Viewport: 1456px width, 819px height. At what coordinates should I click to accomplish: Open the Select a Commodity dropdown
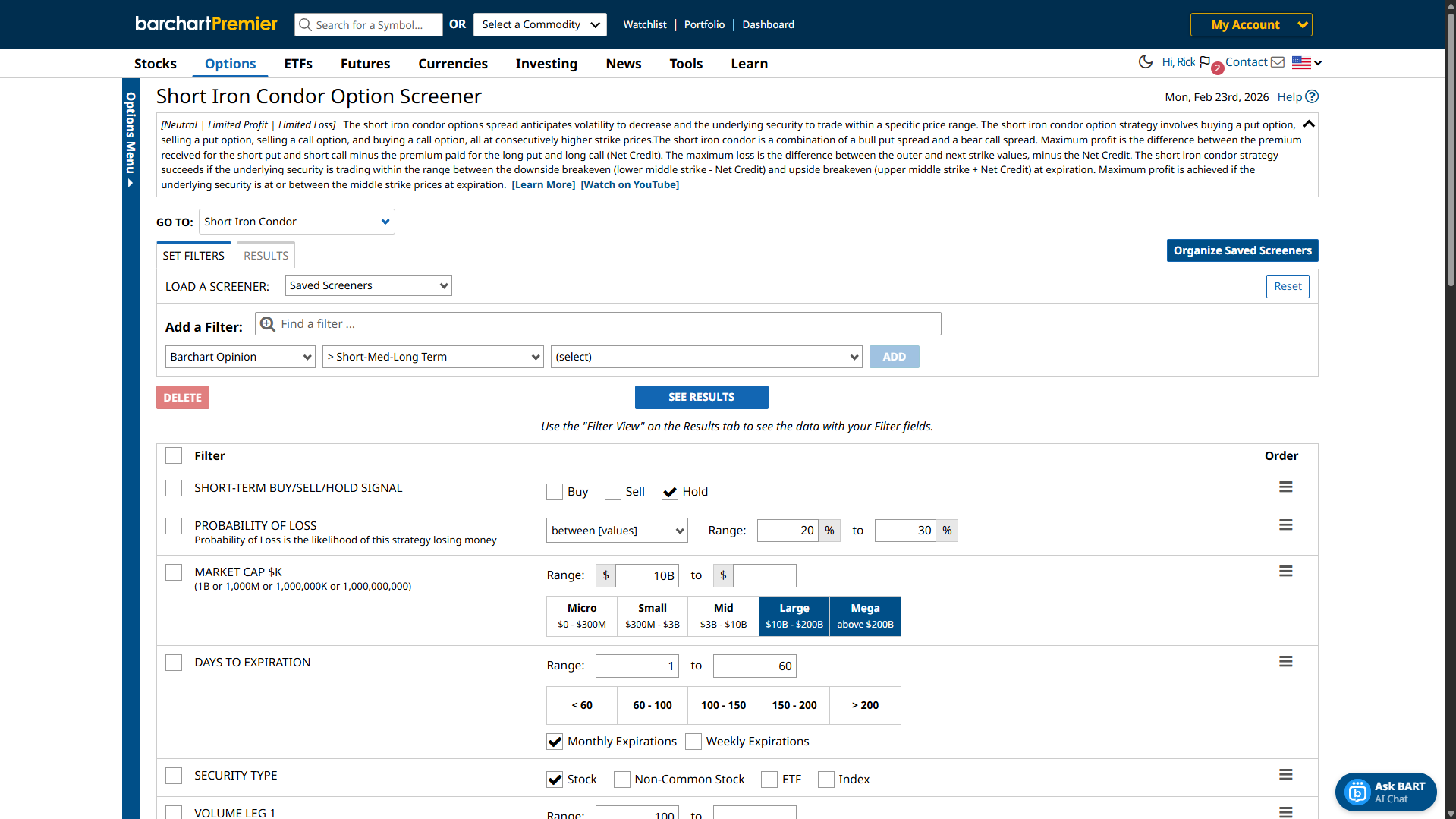[540, 24]
